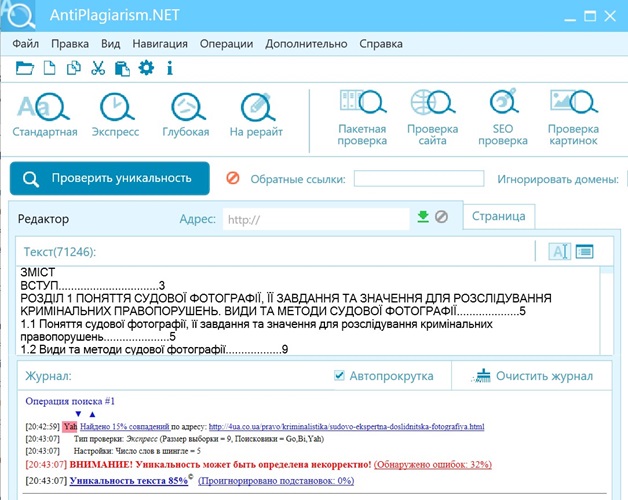Click Проигнорировано подстановок: 0% link
The image size is (628, 500).
pyautogui.click(x=276, y=480)
